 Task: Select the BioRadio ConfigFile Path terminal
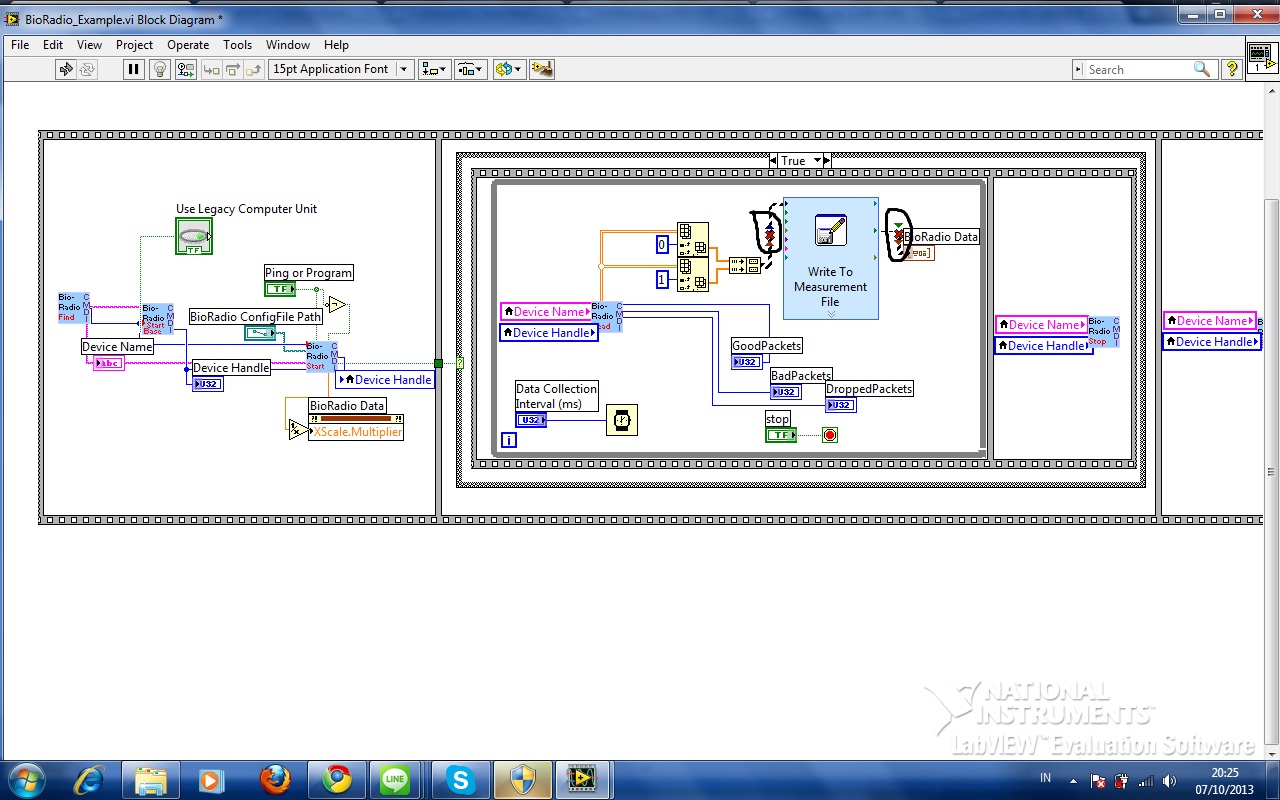pyautogui.click(x=260, y=333)
